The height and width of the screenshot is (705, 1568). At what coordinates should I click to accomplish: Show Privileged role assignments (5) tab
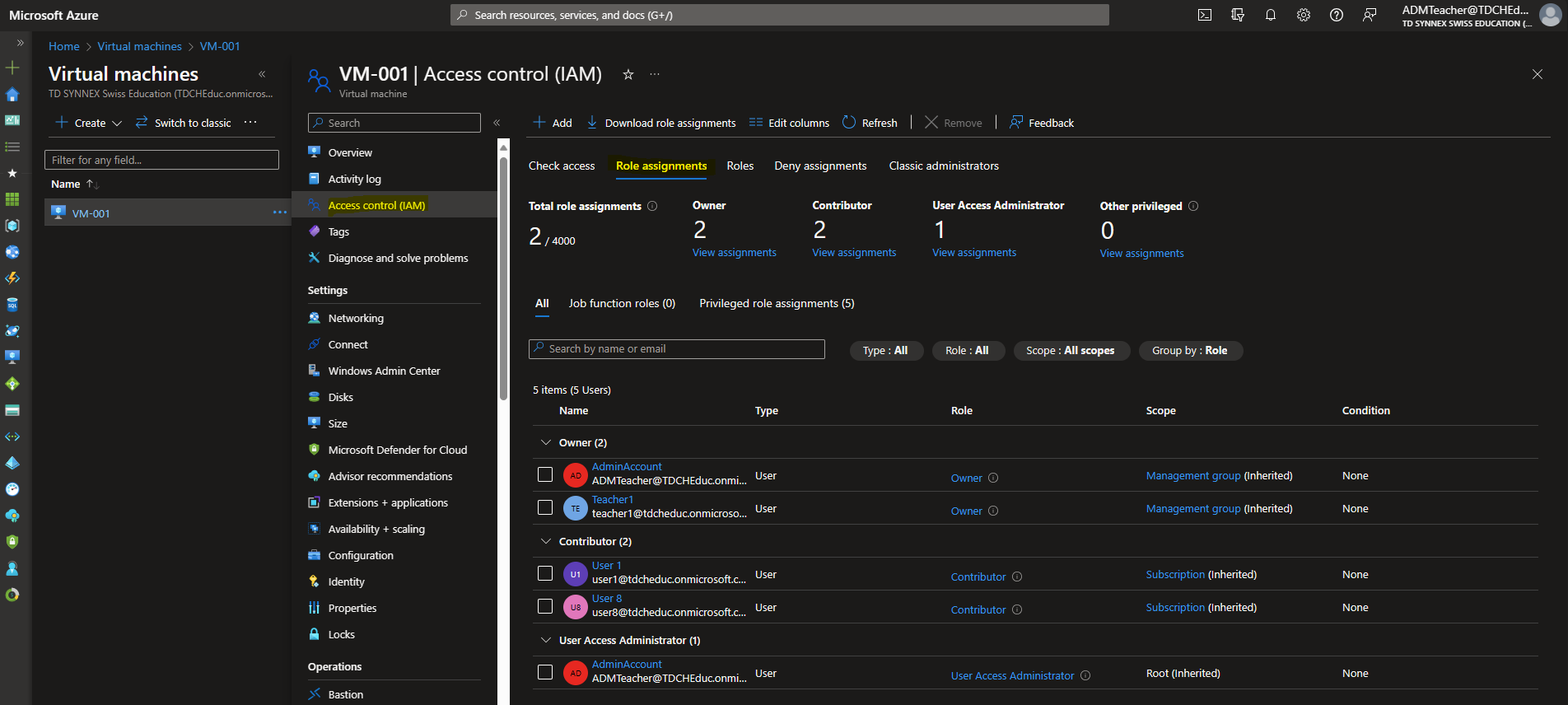pyautogui.click(x=777, y=303)
